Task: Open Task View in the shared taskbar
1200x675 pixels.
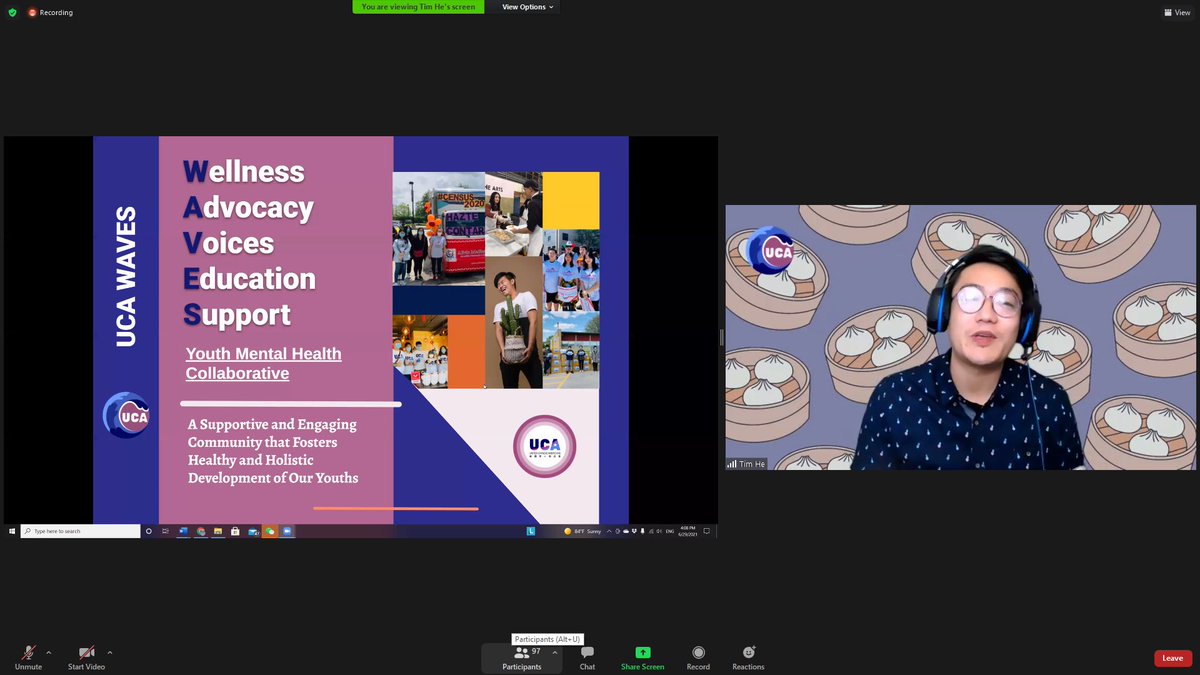Action: (165, 531)
